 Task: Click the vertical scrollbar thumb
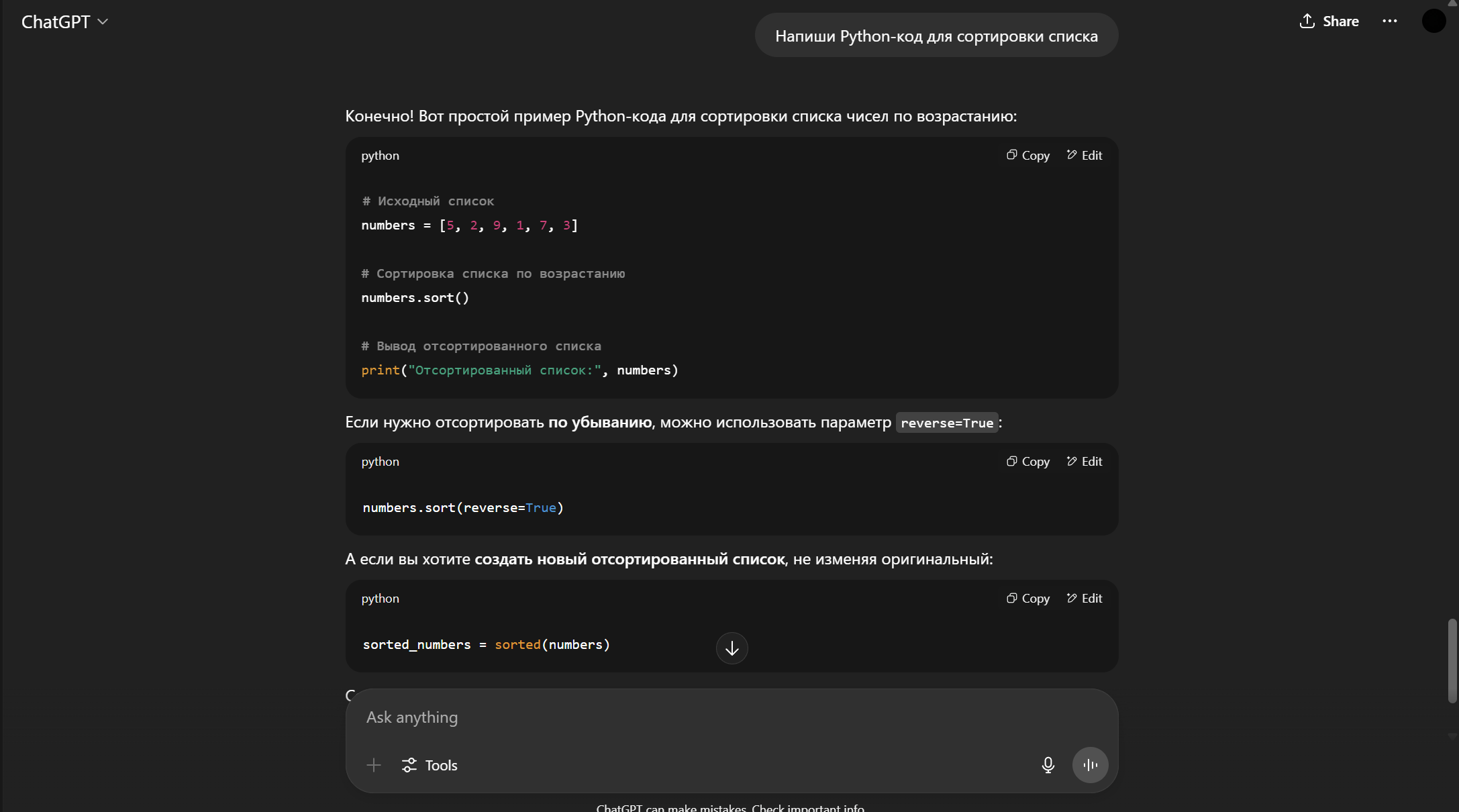click(1452, 661)
